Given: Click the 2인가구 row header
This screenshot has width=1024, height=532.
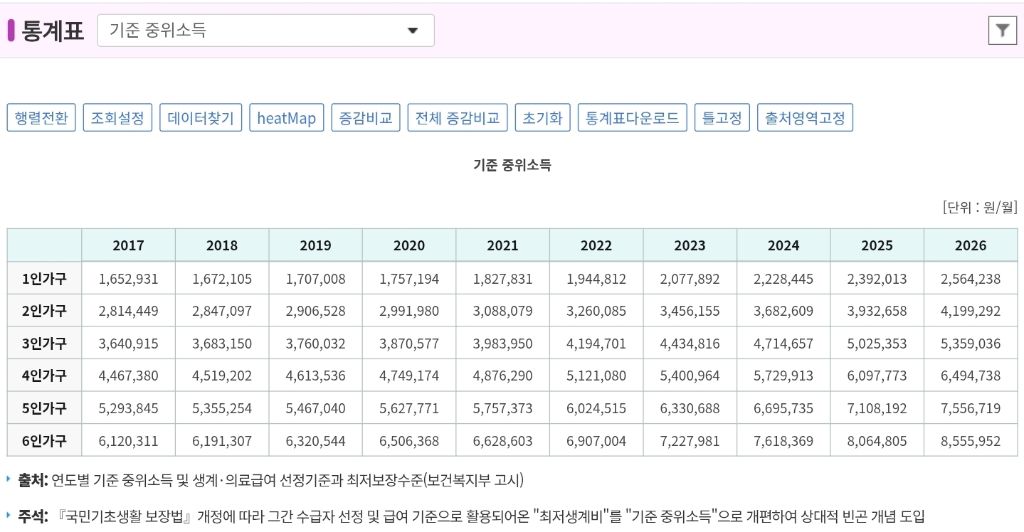Looking at the screenshot, I should tap(44, 311).
